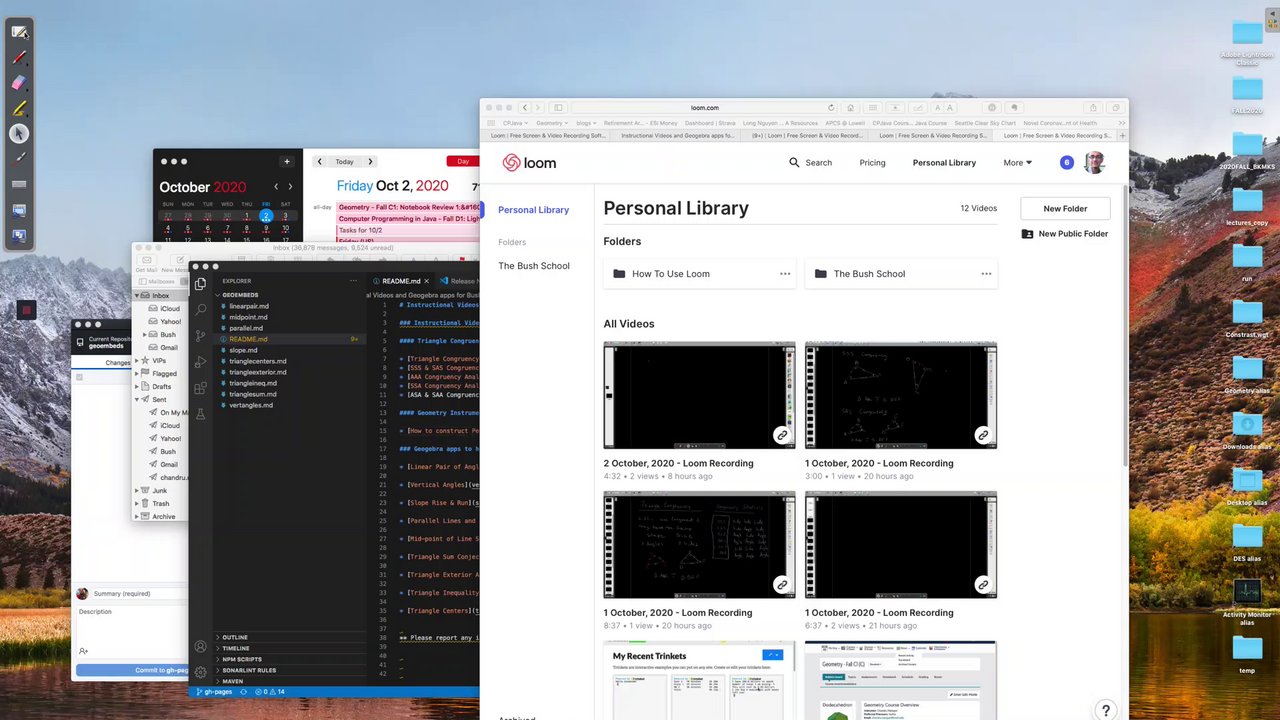Screen dimensions: 1280x720
Task: Go back in Safari toolbar
Action: tap(524, 107)
